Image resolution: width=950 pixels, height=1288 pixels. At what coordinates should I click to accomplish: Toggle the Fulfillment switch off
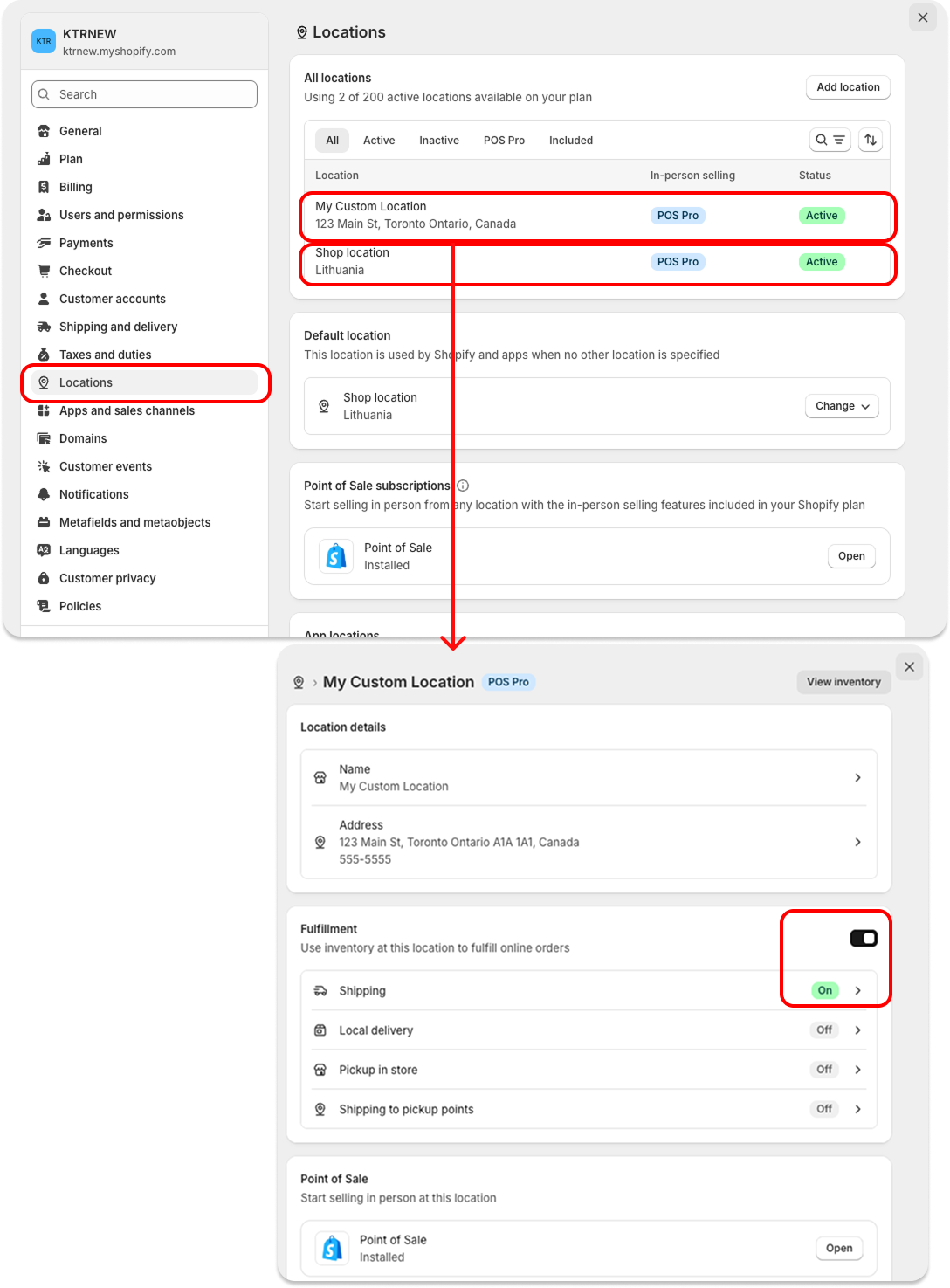tap(864, 938)
